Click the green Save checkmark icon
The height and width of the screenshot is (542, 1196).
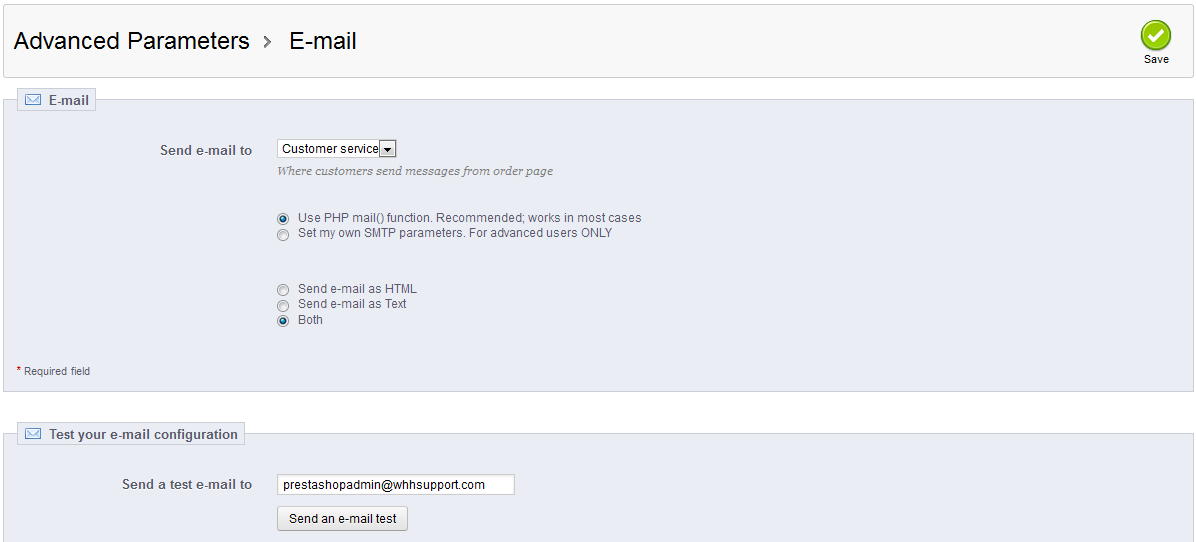1156,36
